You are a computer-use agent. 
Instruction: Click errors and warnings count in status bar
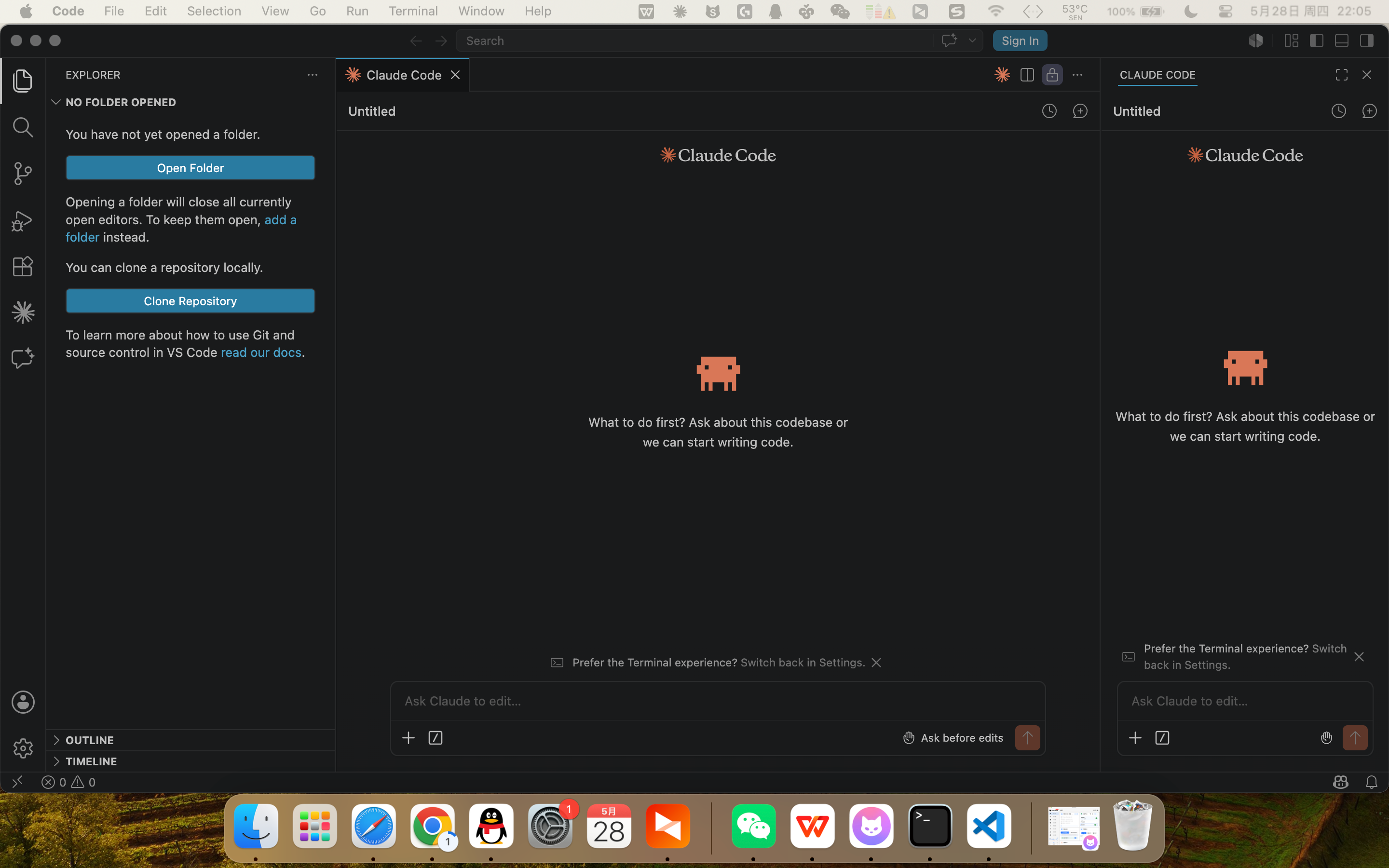coord(68,782)
